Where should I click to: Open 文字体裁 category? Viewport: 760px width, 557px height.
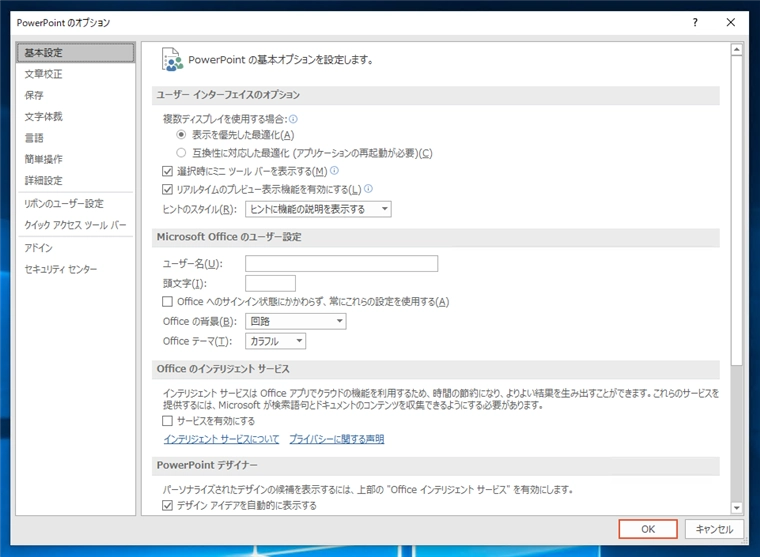(75, 116)
